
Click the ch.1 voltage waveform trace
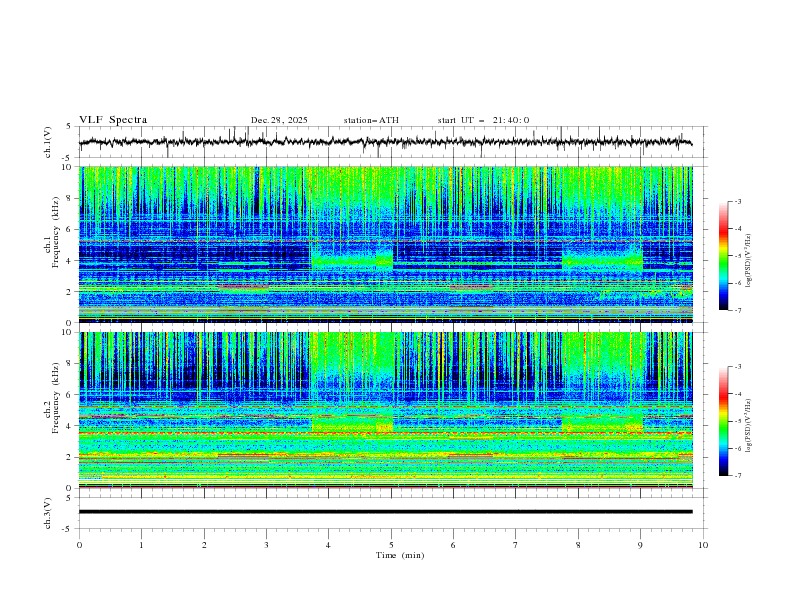tap(385, 142)
